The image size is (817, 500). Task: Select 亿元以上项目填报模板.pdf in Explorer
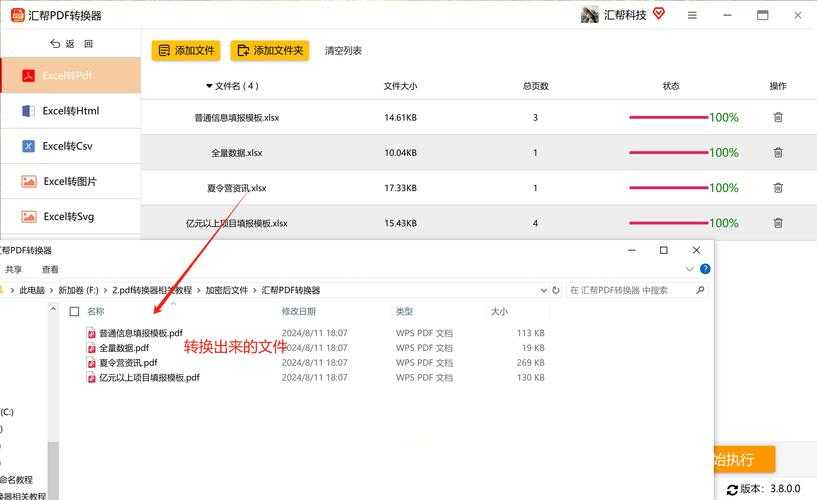point(150,377)
